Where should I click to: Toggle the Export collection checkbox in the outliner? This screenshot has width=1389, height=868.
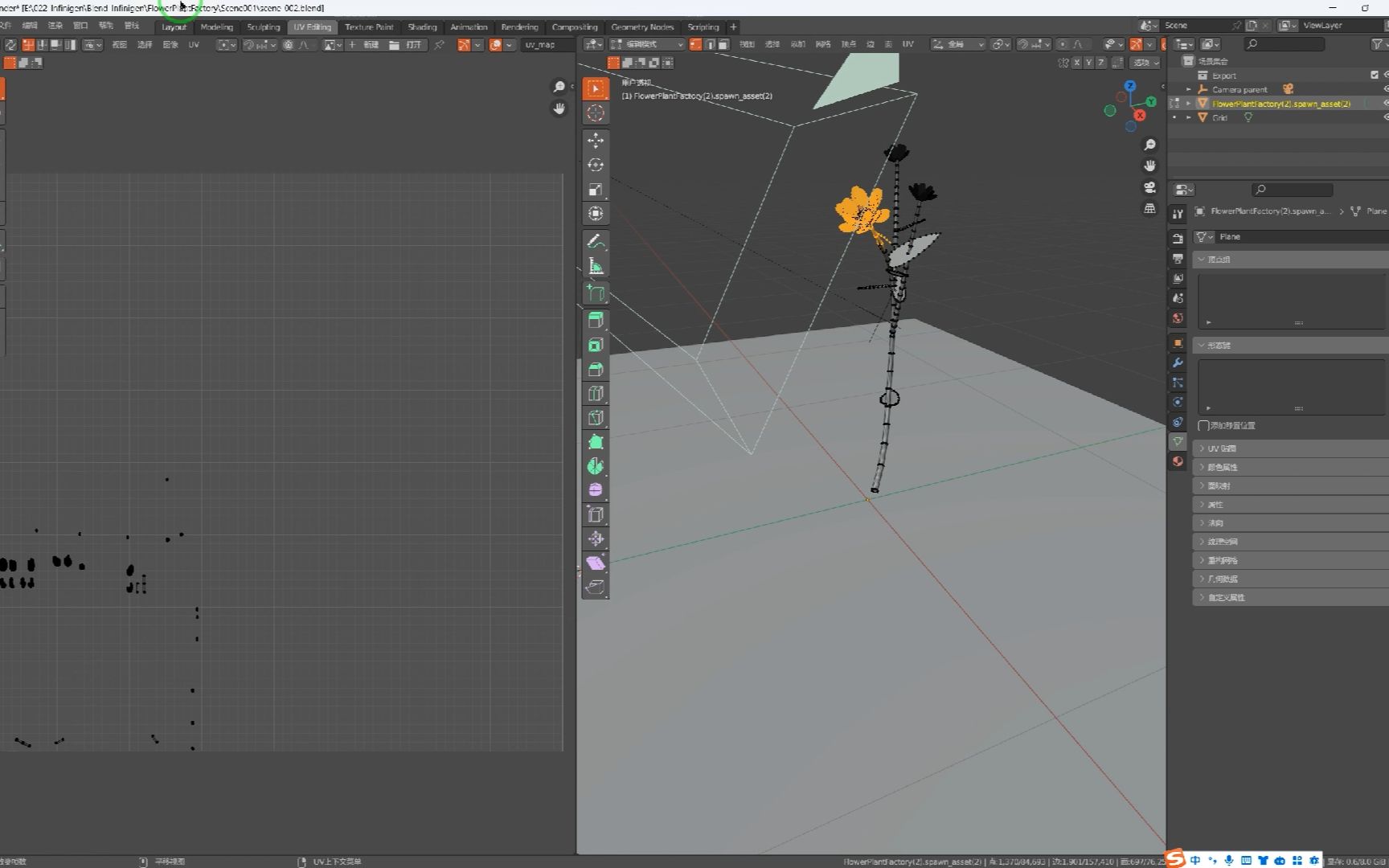[x=1375, y=75]
